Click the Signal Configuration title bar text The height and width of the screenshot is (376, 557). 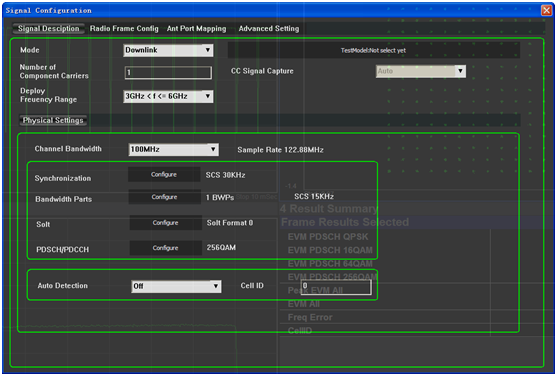pyautogui.click(x=49, y=10)
